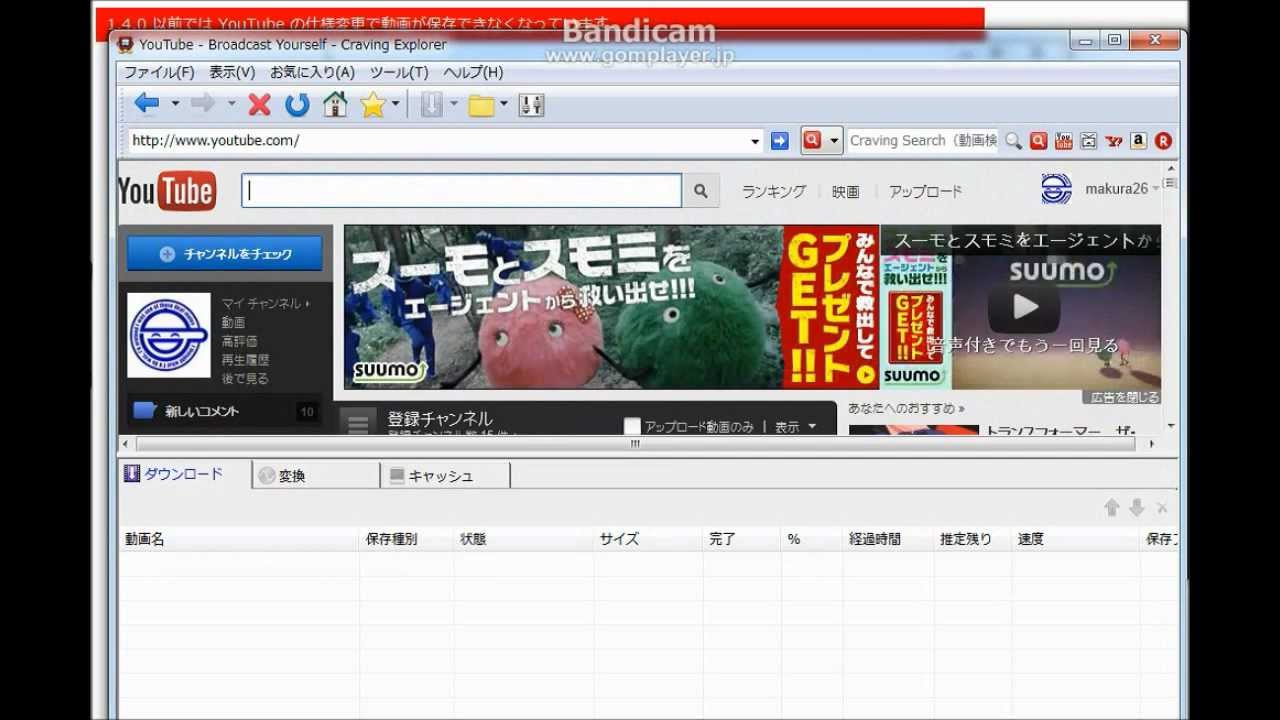The width and height of the screenshot is (1280, 720).
Task: Click the horizontal scrollbar thumb of page
Action: pos(635,443)
